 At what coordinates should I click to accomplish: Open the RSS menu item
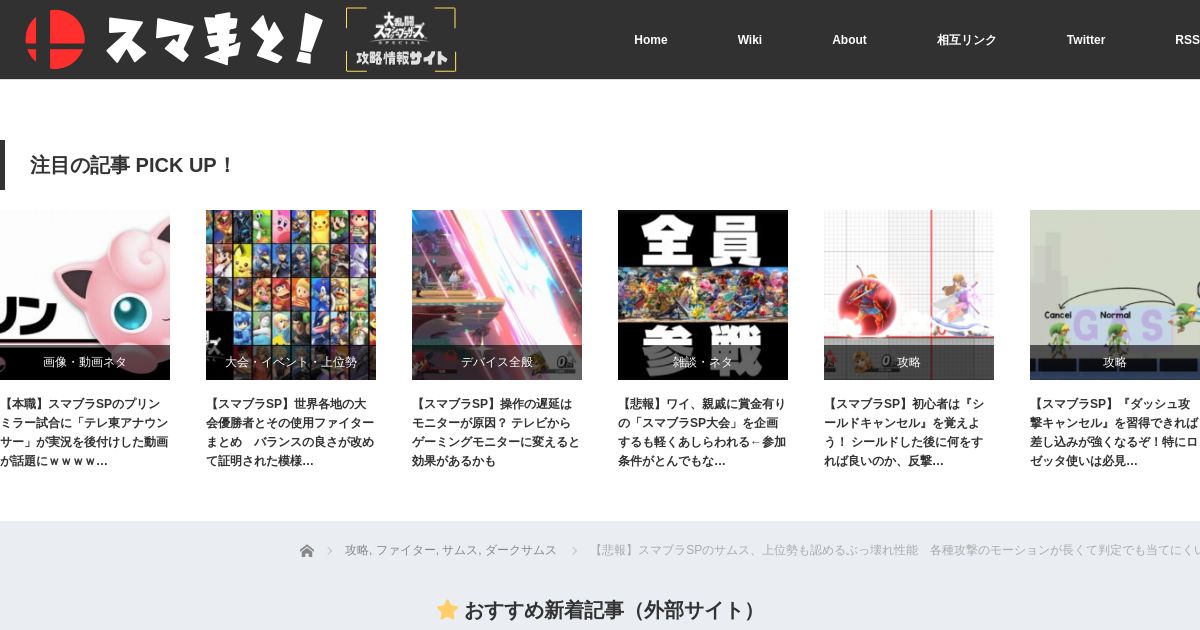point(1187,40)
